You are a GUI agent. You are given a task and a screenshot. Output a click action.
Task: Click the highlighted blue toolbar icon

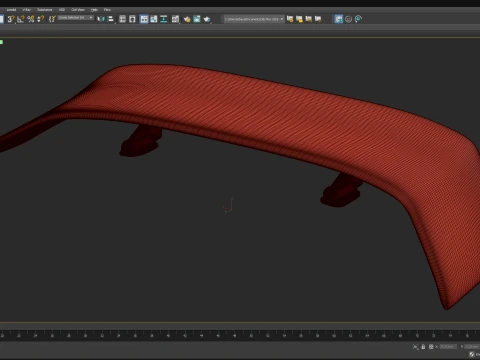tap(339, 19)
